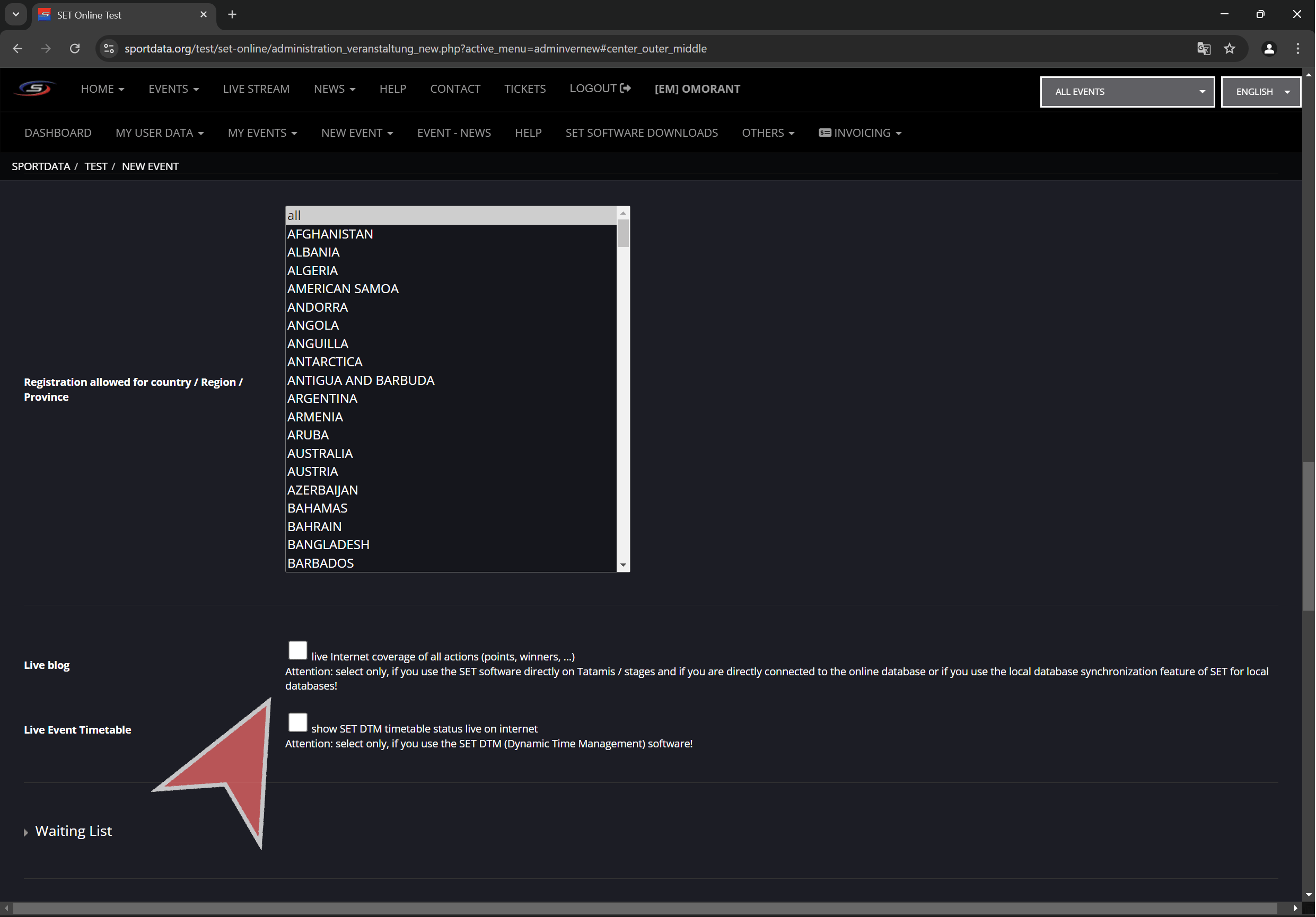Open the INVOICING menu
The height and width of the screenshot is (917, 1316).
[x=860, y=133]
